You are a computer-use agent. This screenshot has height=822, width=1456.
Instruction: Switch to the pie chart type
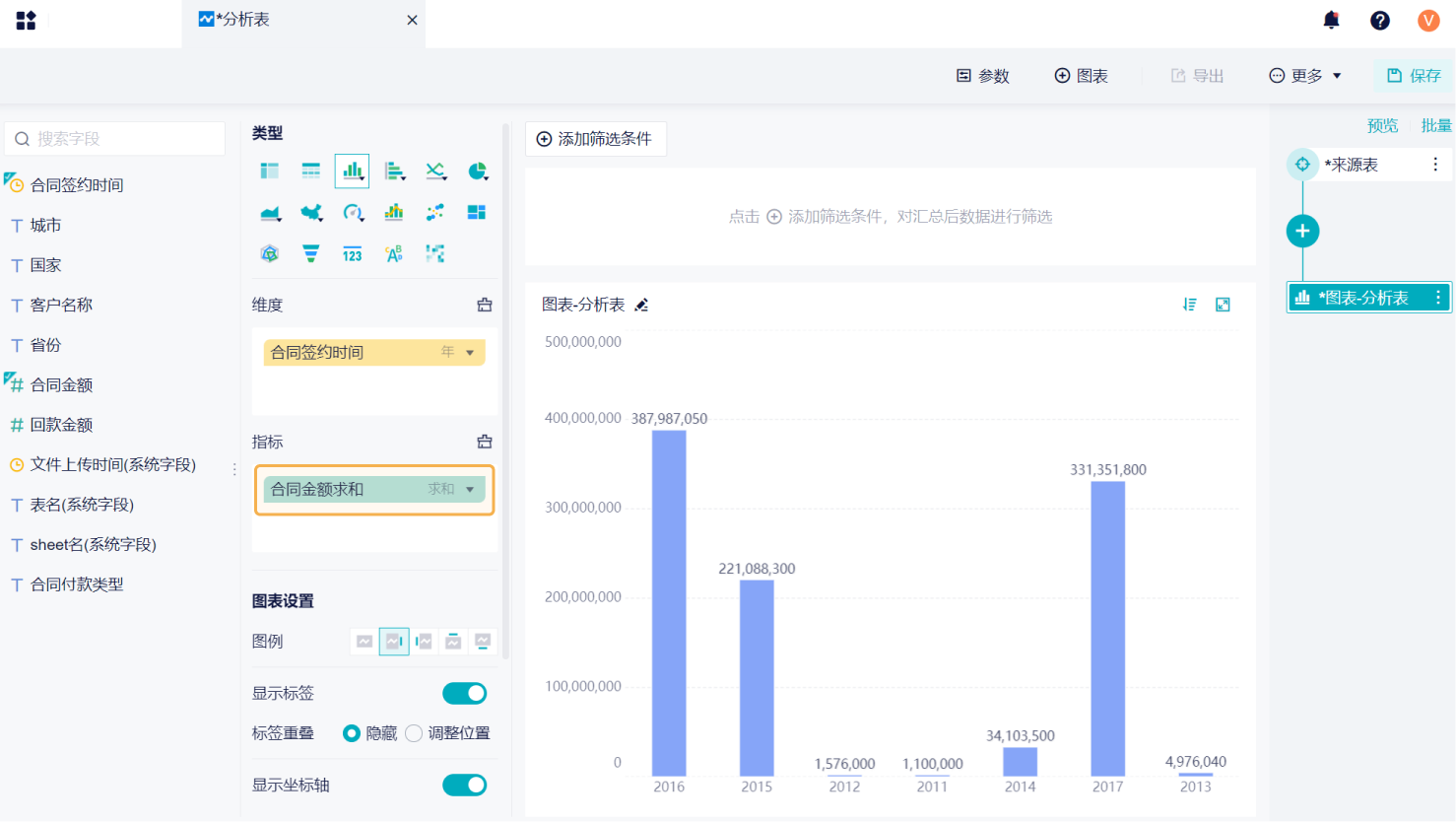[x=477, y=171]
